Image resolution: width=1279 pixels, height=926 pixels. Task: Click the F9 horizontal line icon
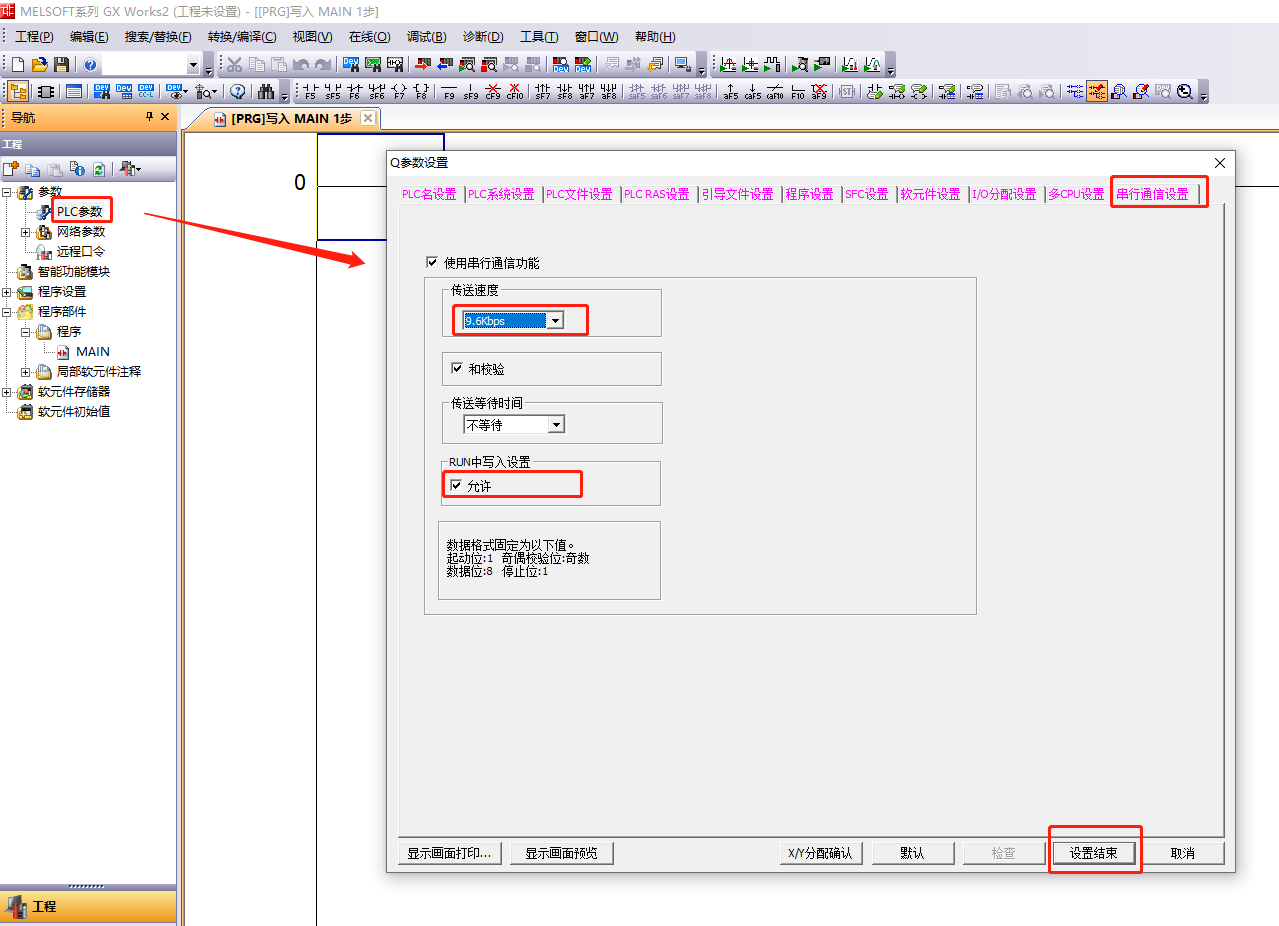449,92
